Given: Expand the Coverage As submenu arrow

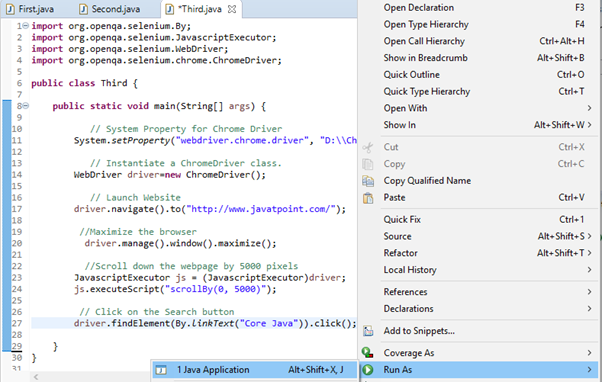Looking at the screenshot, I should coord(589,353).
